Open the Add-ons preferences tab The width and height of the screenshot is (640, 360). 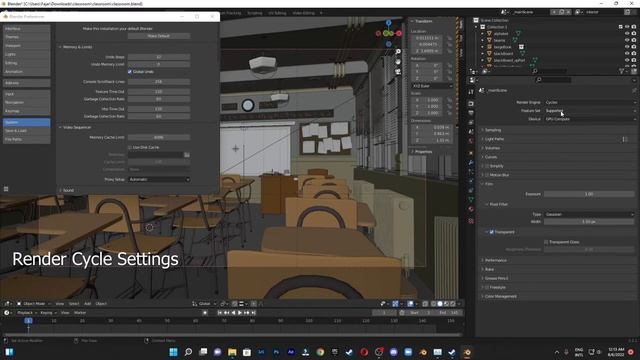pos(27,83)
